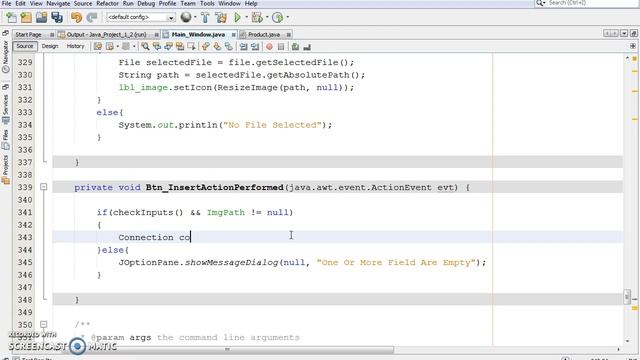Close the Product.java tab
640x360 pixels.
pyautogui.click(x=289, y=35)
